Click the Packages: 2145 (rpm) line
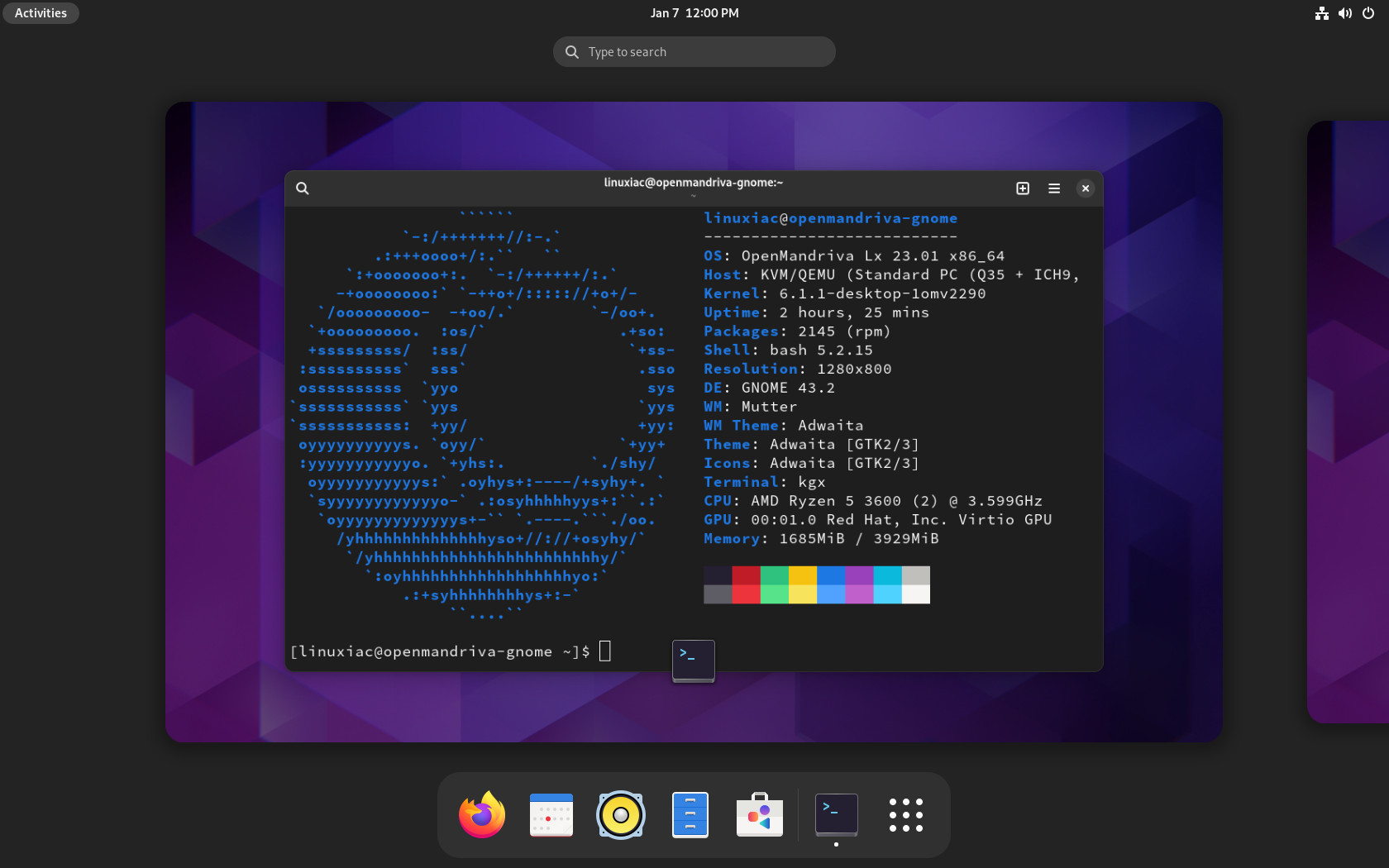Image resolution: width=1389 pixels, height=868 pixels. [x=798, y=331]
